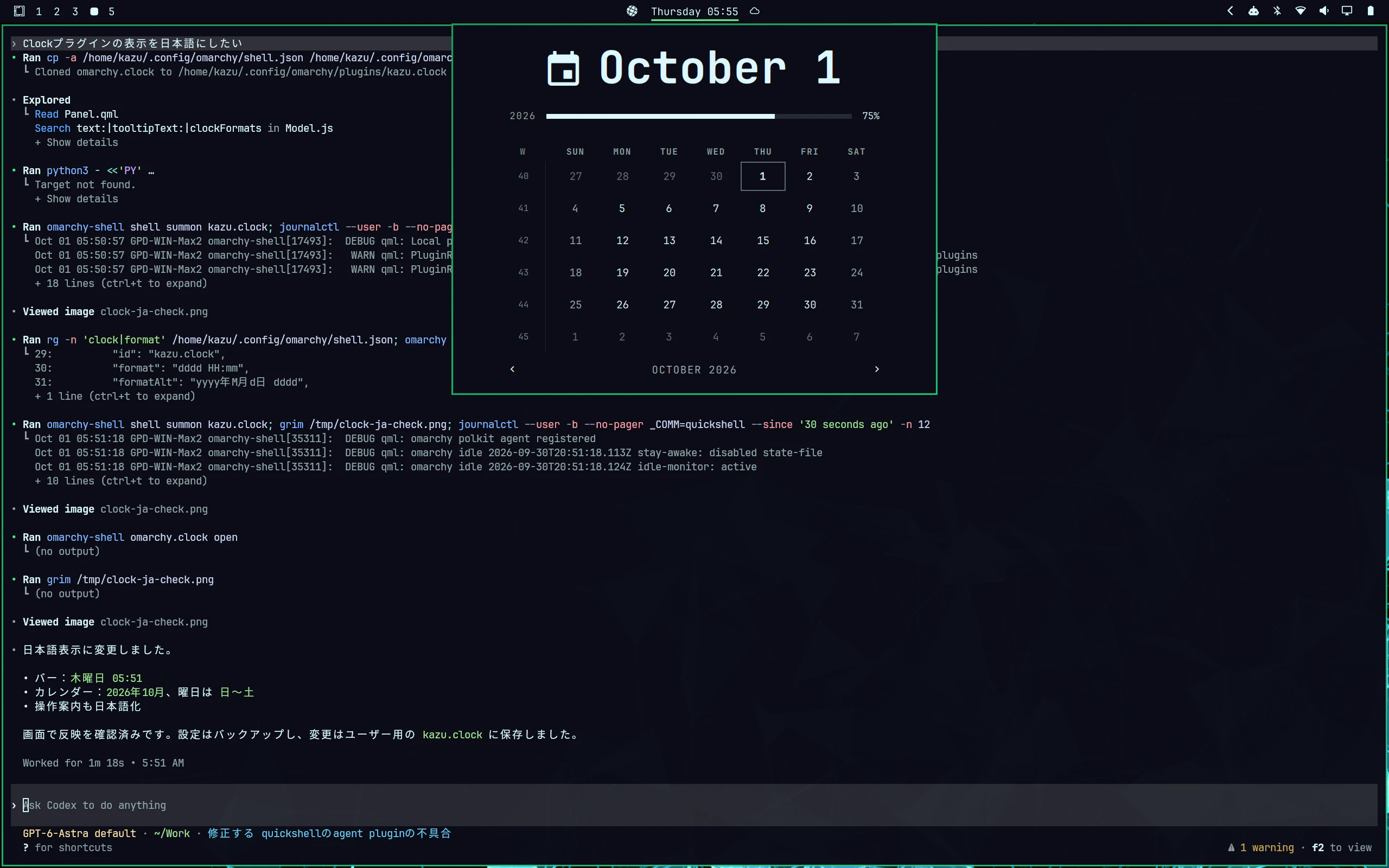
Task: Open the Wi-Fi network icon
Action: [1301, 11]
